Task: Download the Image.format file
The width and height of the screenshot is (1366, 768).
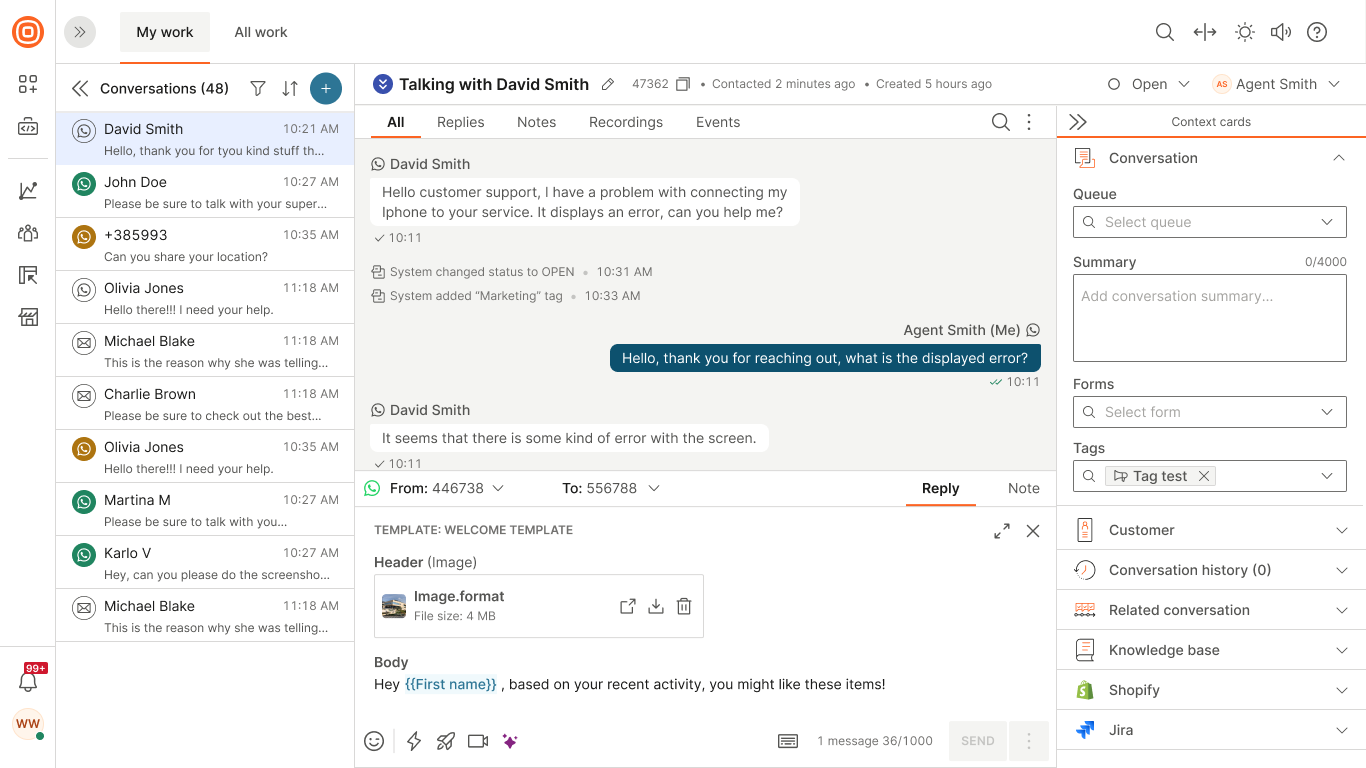Action: 656,606
